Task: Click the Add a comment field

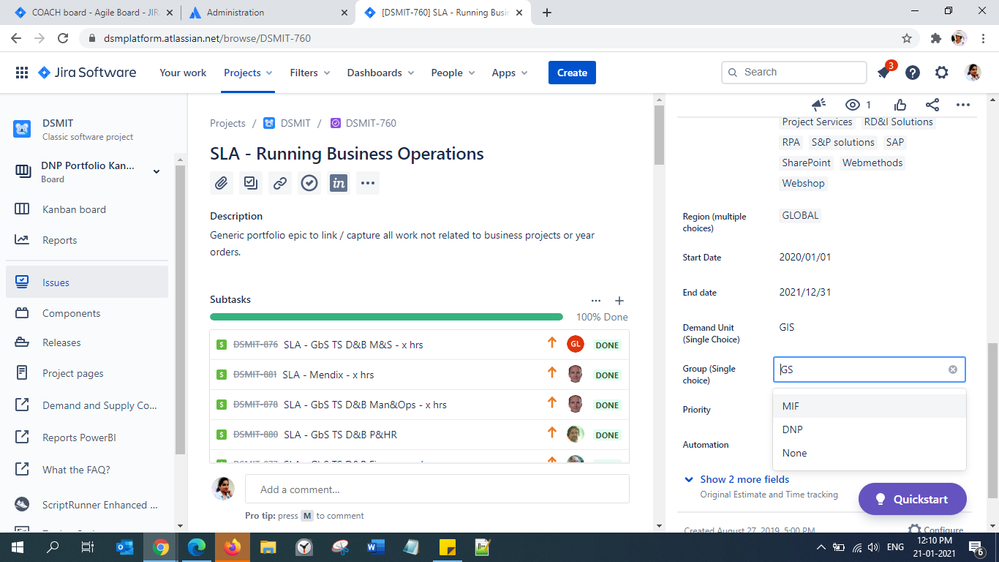Action: tap(437, 489)
